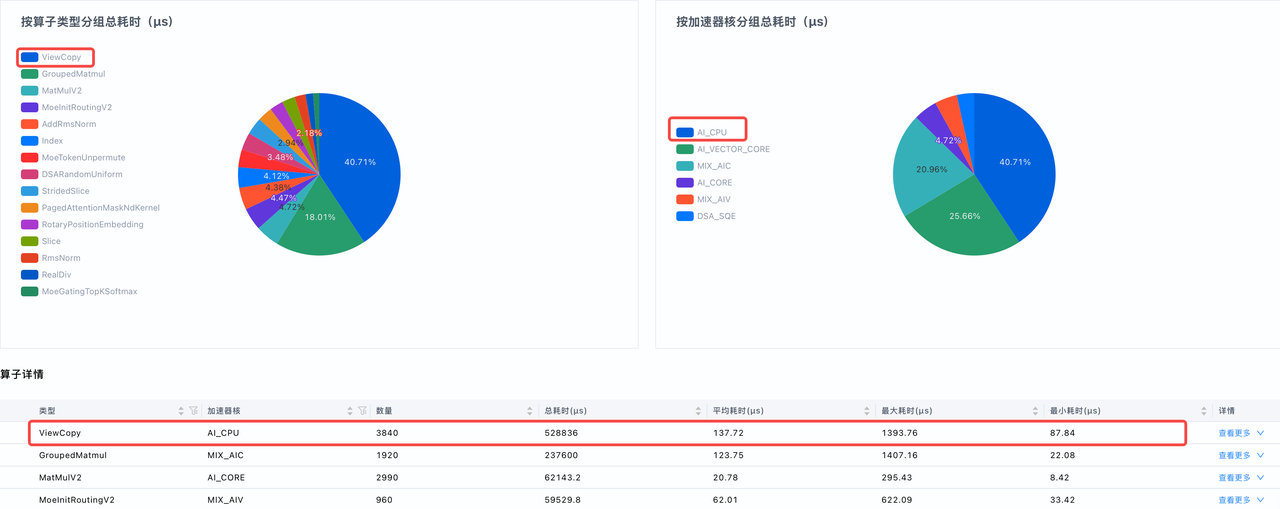
Task: Sort by 总耗时(μs) column arrows
Action: [x=697, y=411]
